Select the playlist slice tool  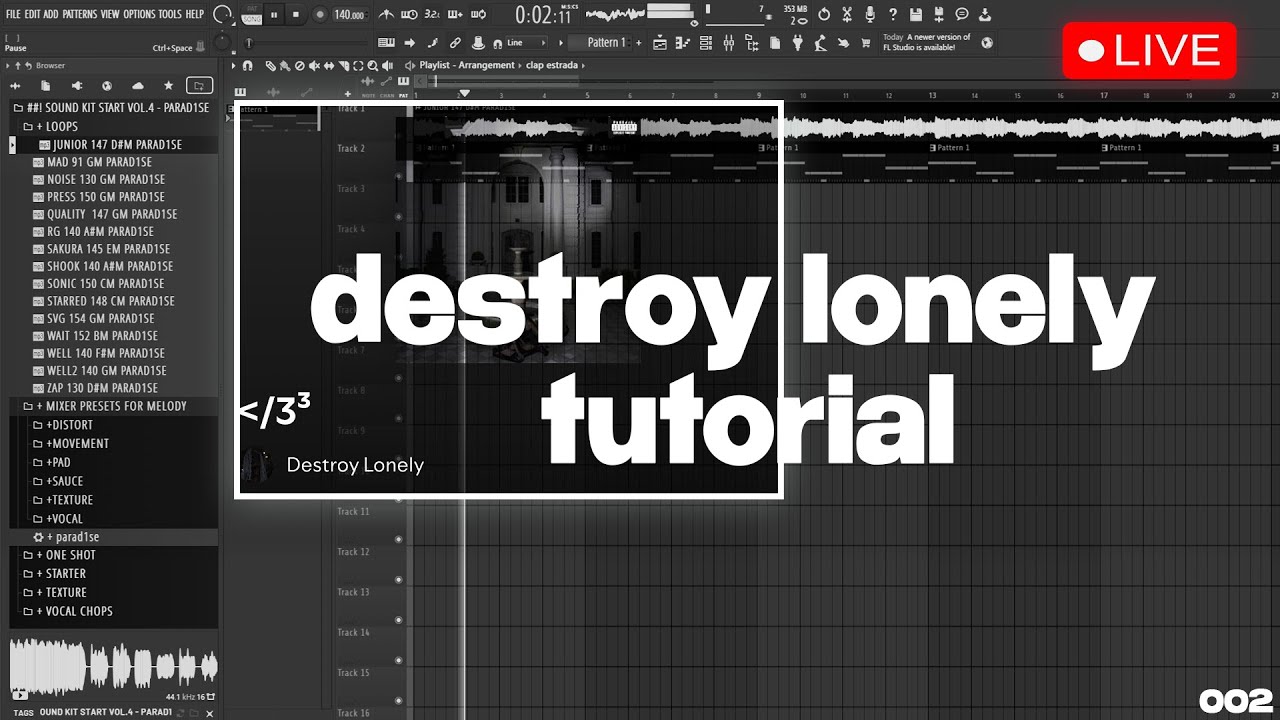point(344,65)
